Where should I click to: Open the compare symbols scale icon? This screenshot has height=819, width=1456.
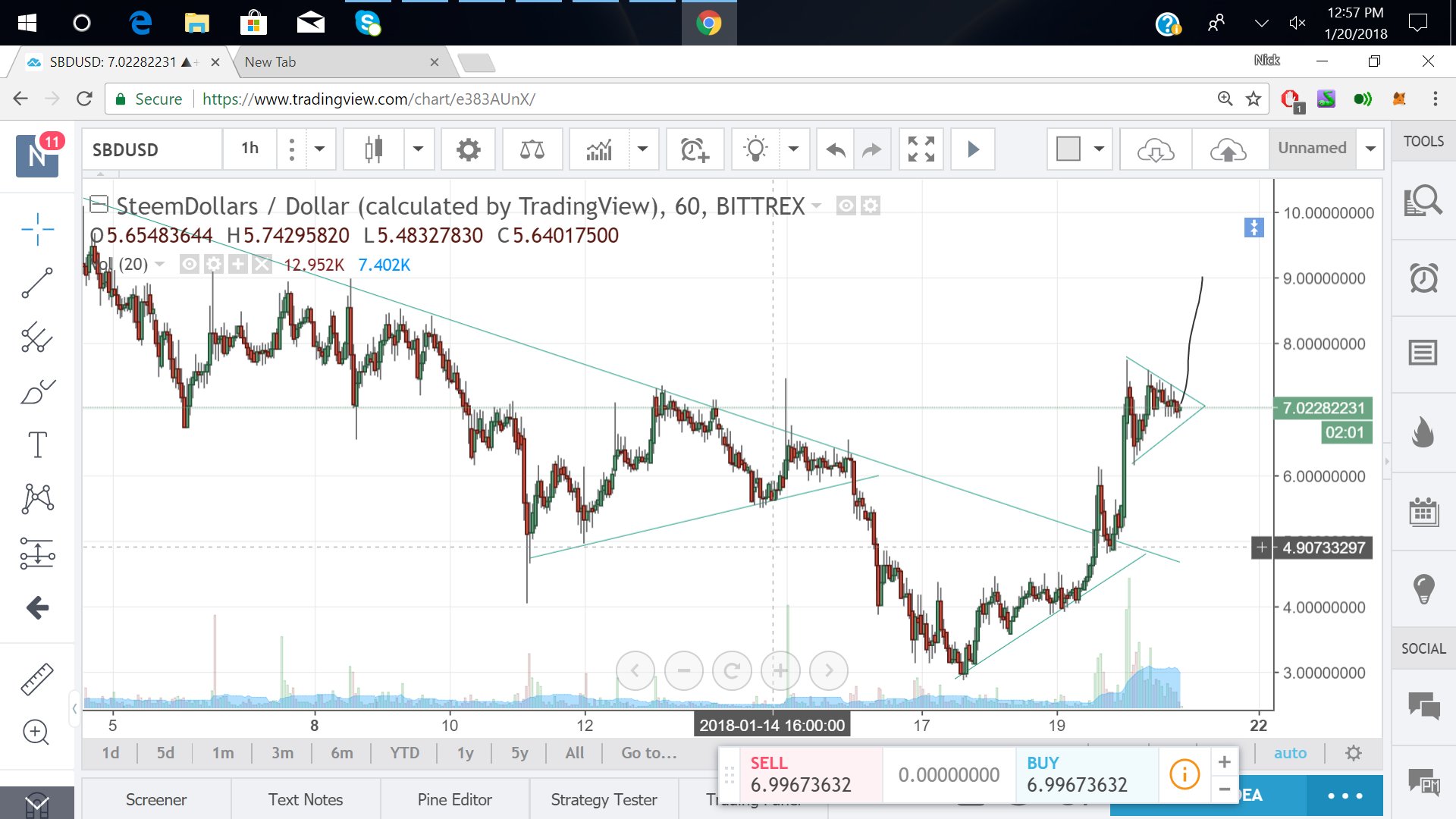point(532,149)
